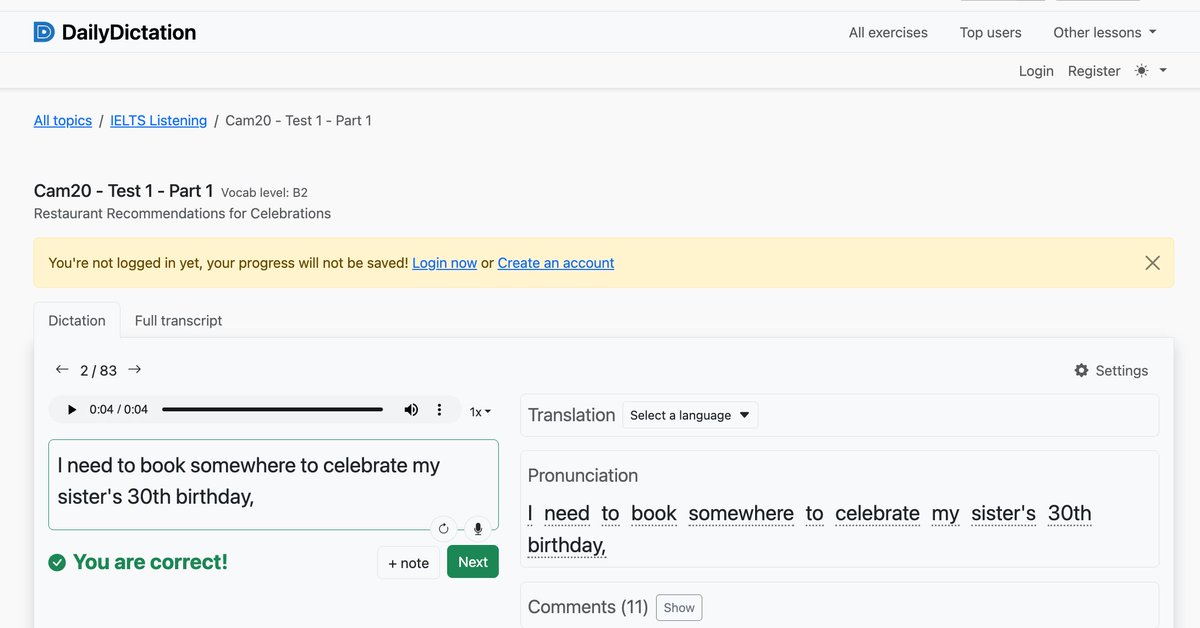Open IELTS Listening breadcrumb link

[x=159, y=120]
